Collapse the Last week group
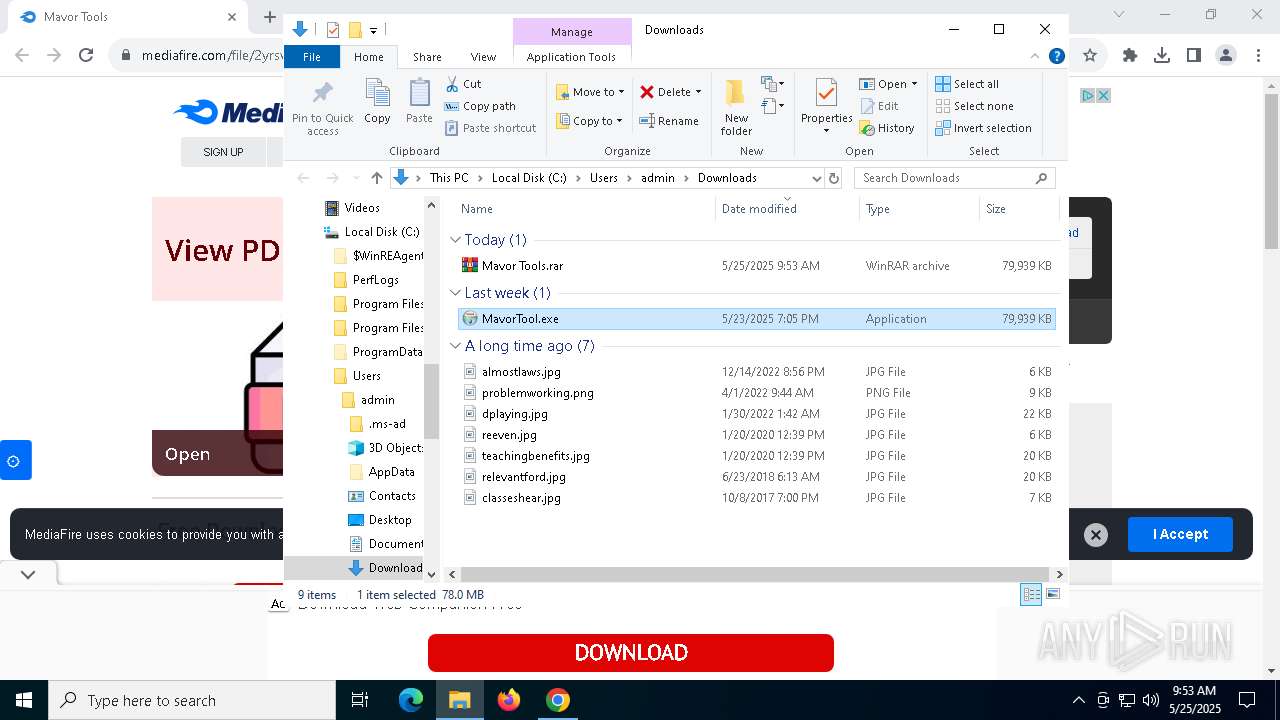 coord(455,293)
